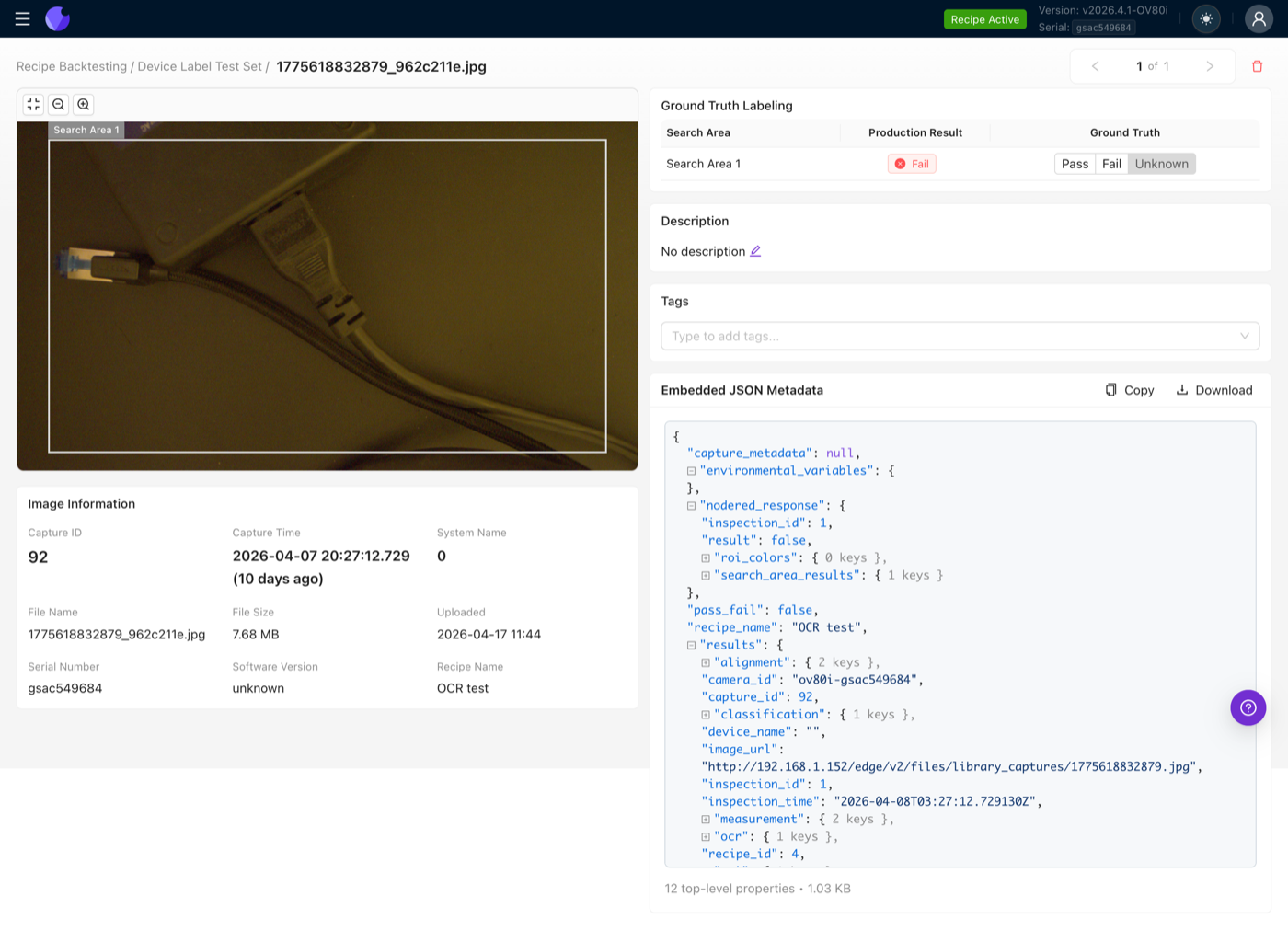1288x942 pixels.
Task: Download the JSON metadata file
Action: pyautogui.click(x=1214, y=390)
